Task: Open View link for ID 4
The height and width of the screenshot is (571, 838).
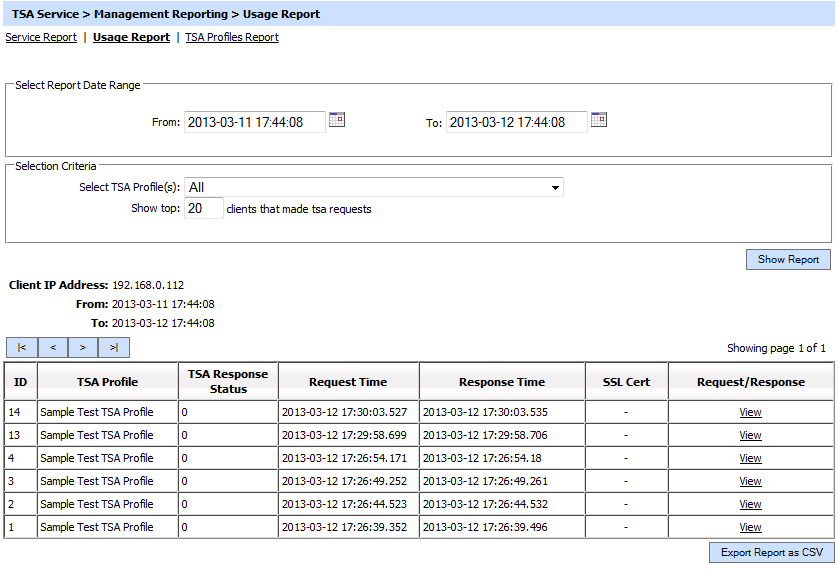Action: 750,458
